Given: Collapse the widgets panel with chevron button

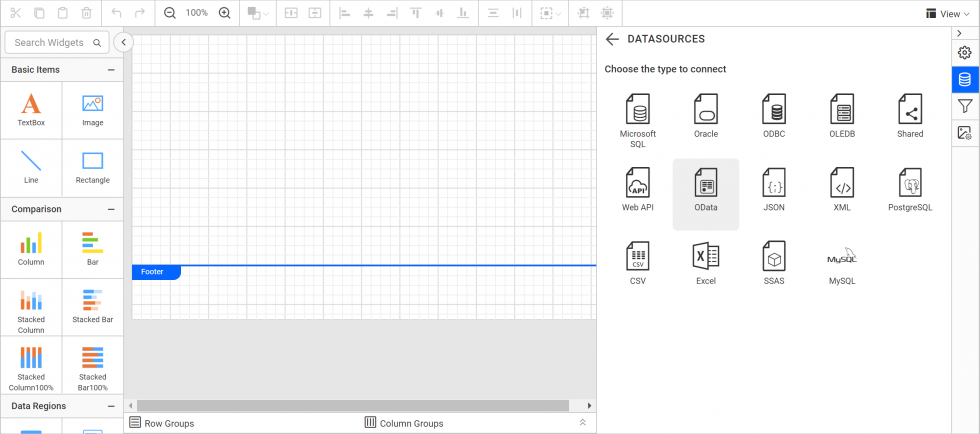Looking at the screenshot, I should tap(124, 42).
